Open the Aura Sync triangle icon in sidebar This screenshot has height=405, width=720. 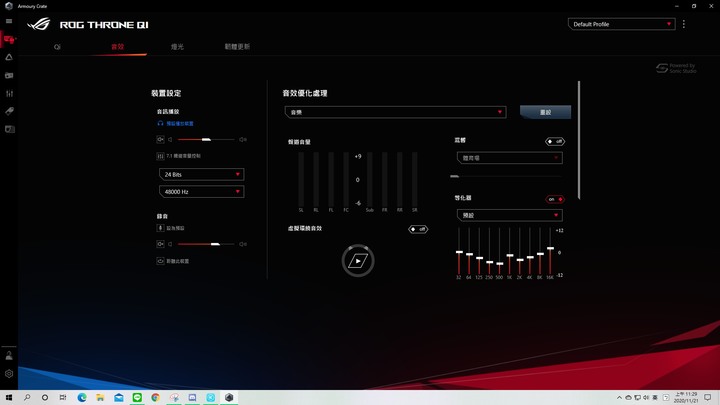coord(9,57)
